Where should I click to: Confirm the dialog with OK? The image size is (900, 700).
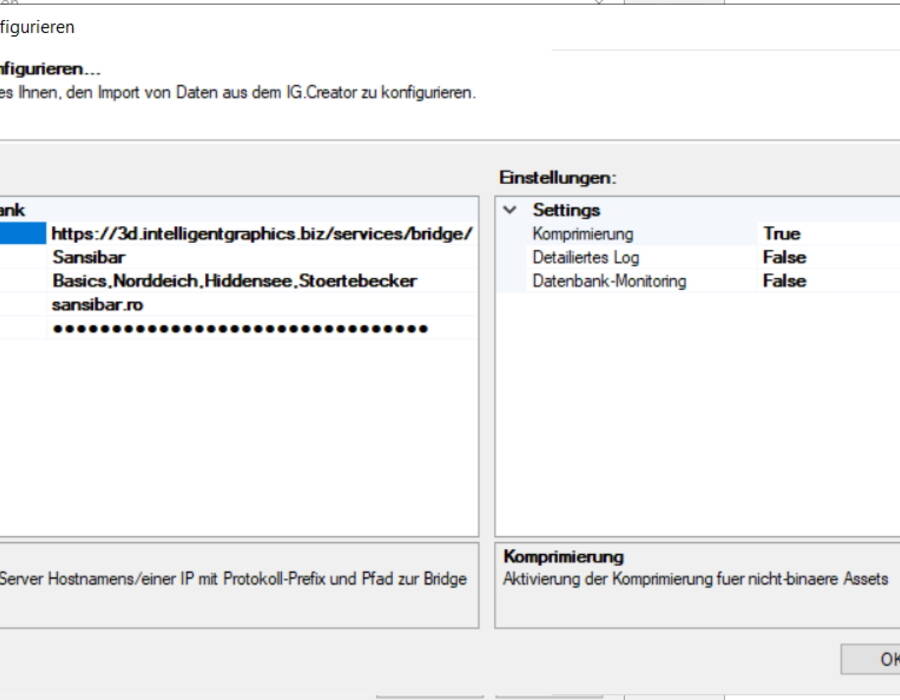tap(871, 659)
